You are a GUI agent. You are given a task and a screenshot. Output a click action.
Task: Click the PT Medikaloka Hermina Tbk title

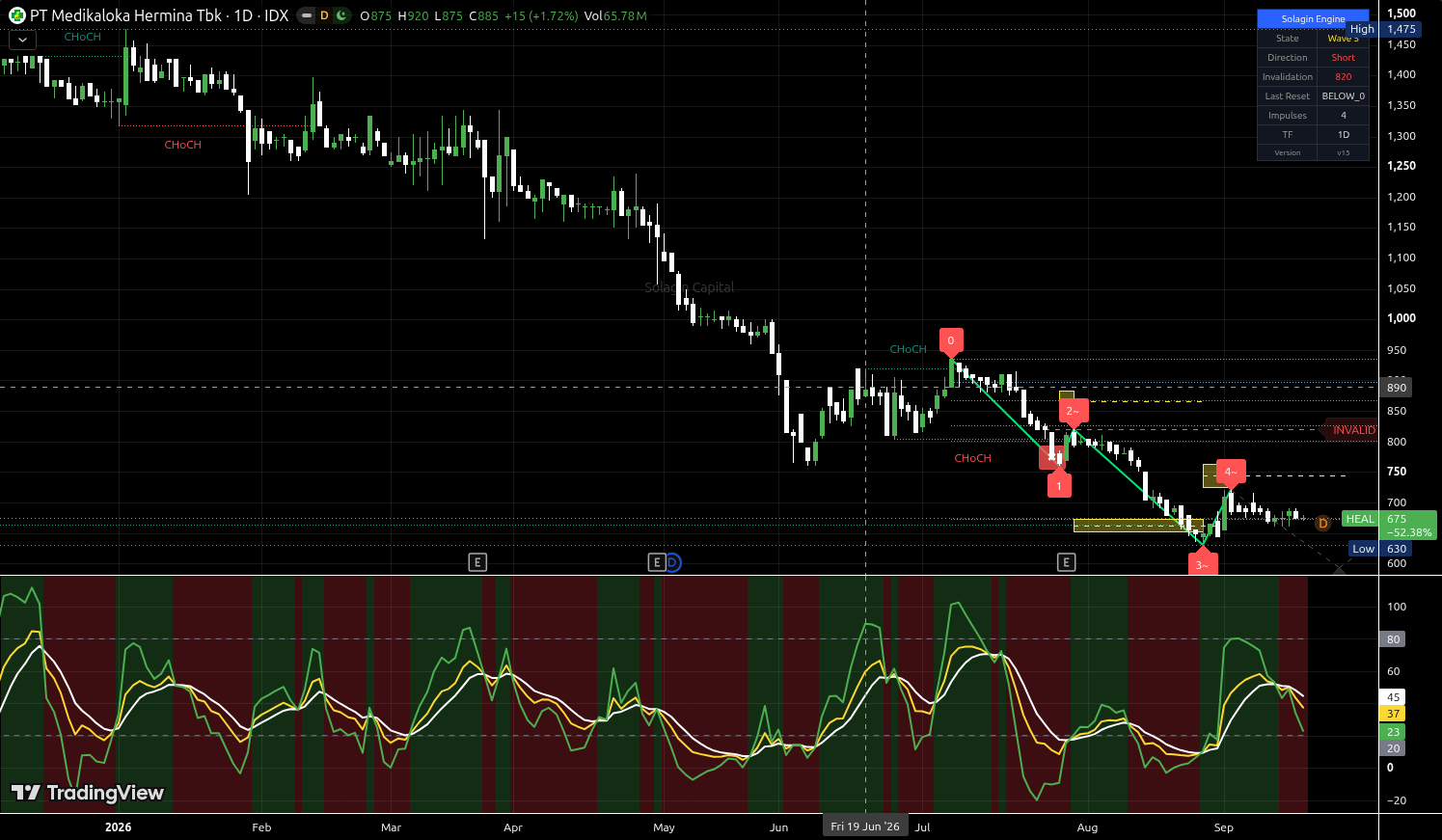click(x=125, y=15)
